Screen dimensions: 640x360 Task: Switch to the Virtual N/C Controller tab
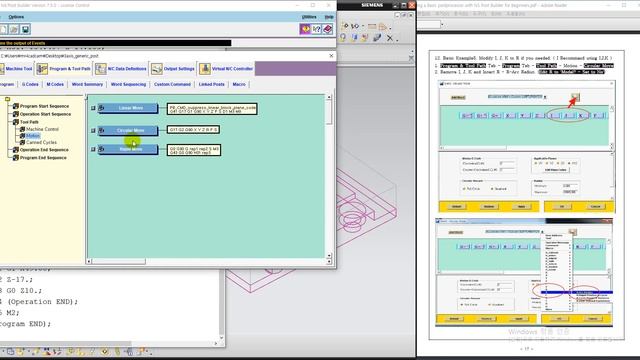pos(226,69)
